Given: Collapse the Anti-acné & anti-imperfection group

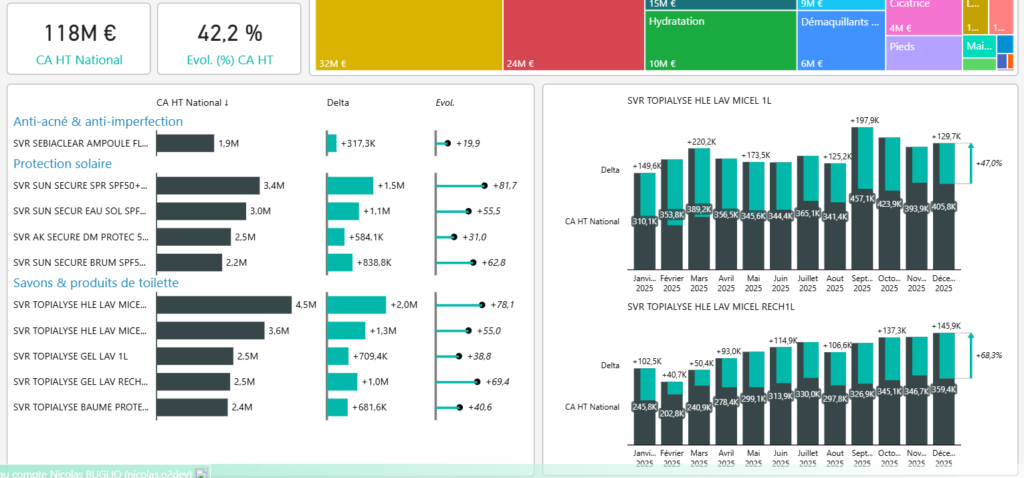Looking at the screenshot, I should pyautogui.click(x=98, y=121).
